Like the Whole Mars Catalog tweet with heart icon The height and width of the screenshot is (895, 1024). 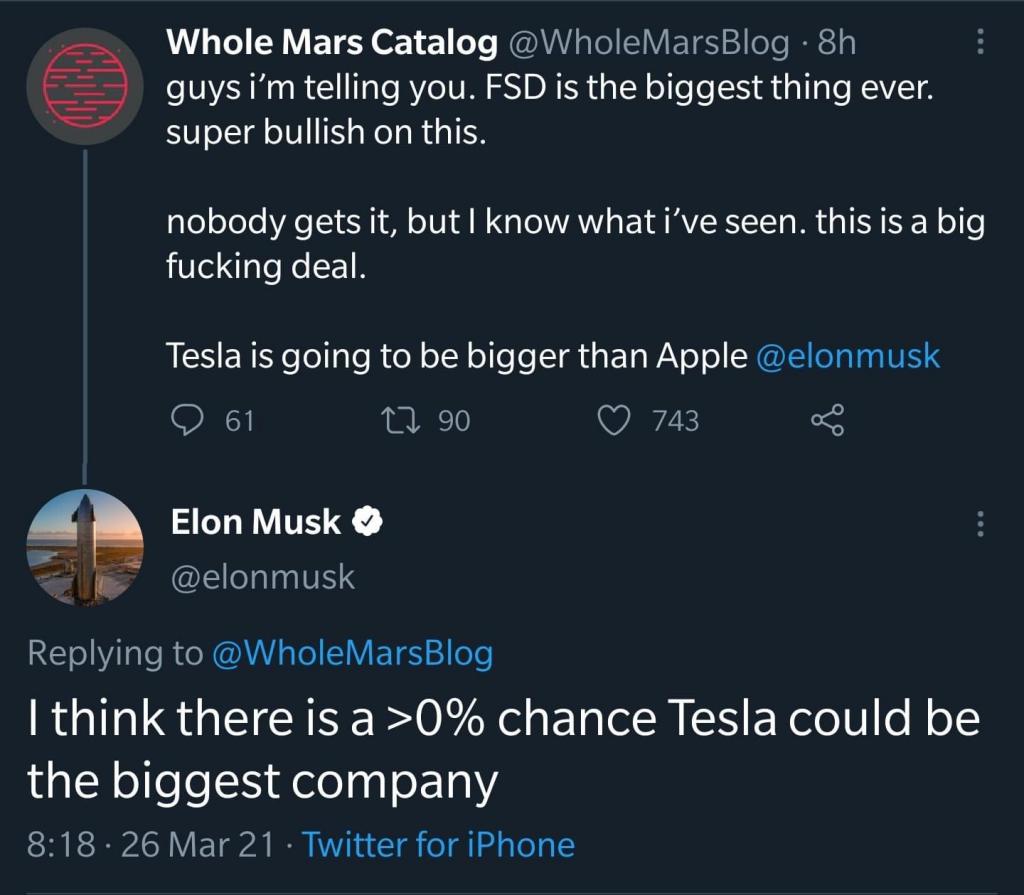click(x=611, y=421)
